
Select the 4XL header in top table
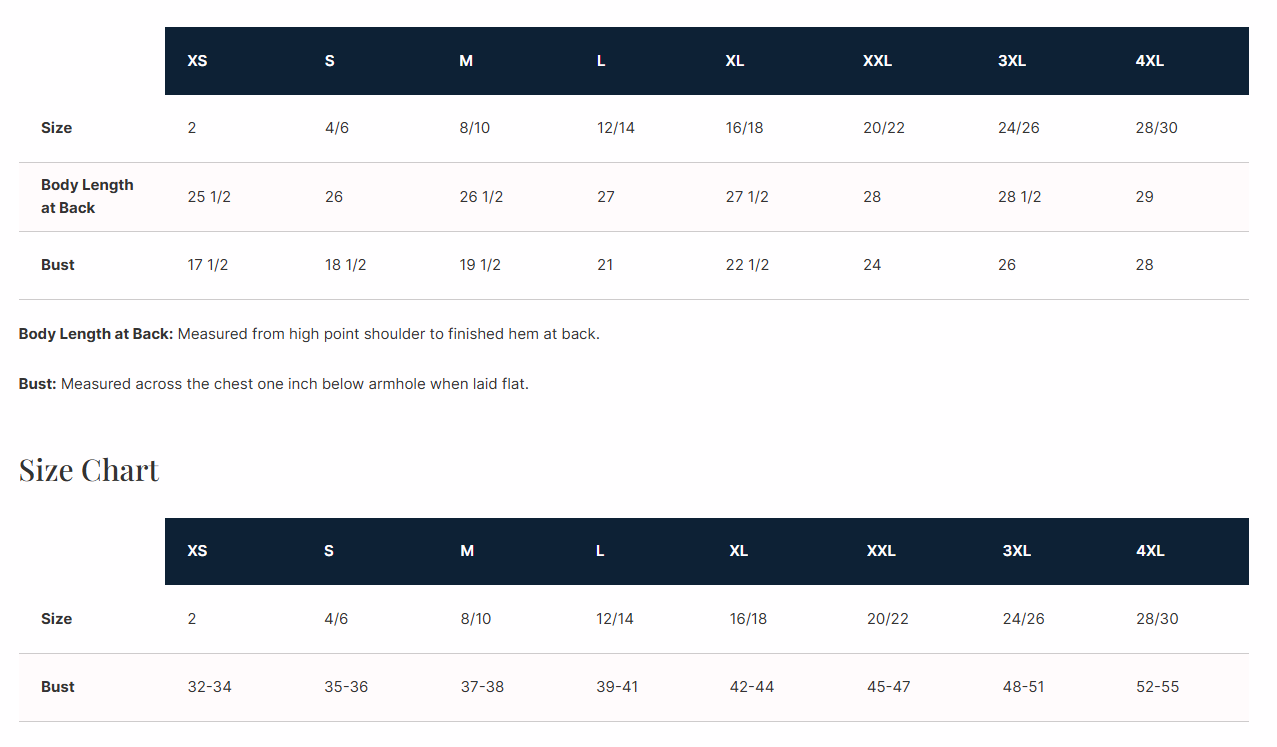coord(1150,61)
